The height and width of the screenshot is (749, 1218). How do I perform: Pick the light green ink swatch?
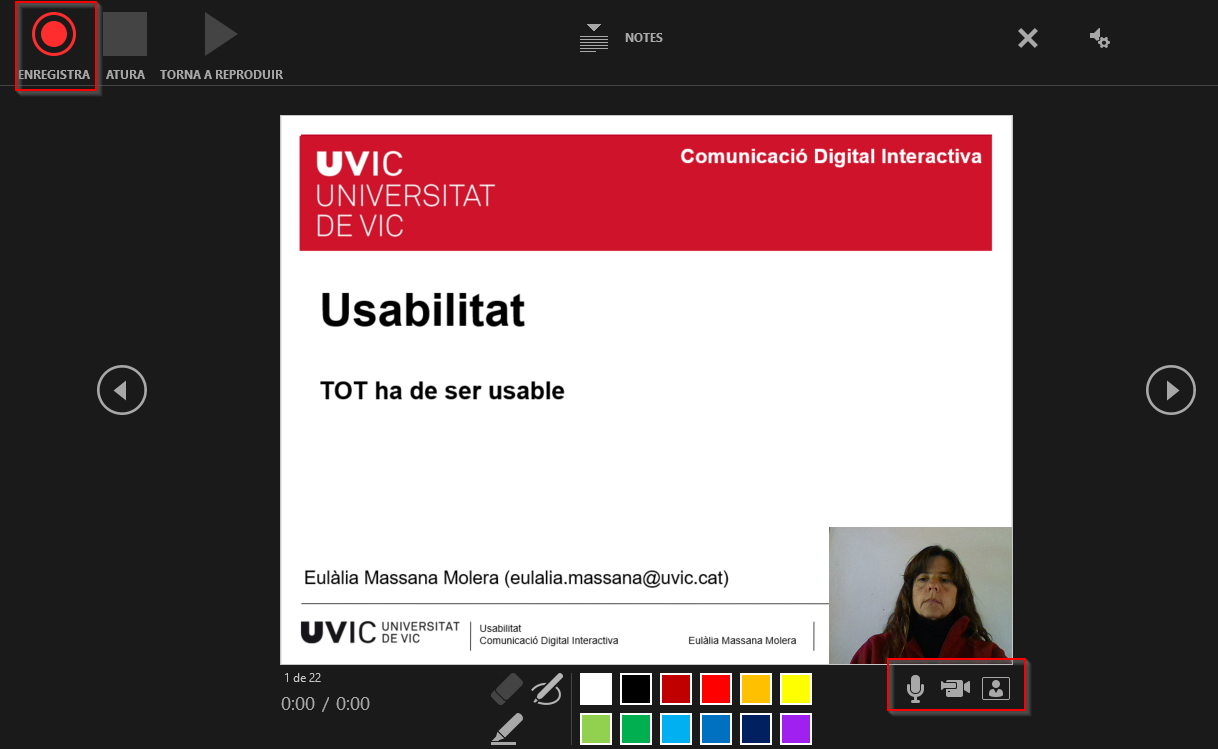point(596,729)
